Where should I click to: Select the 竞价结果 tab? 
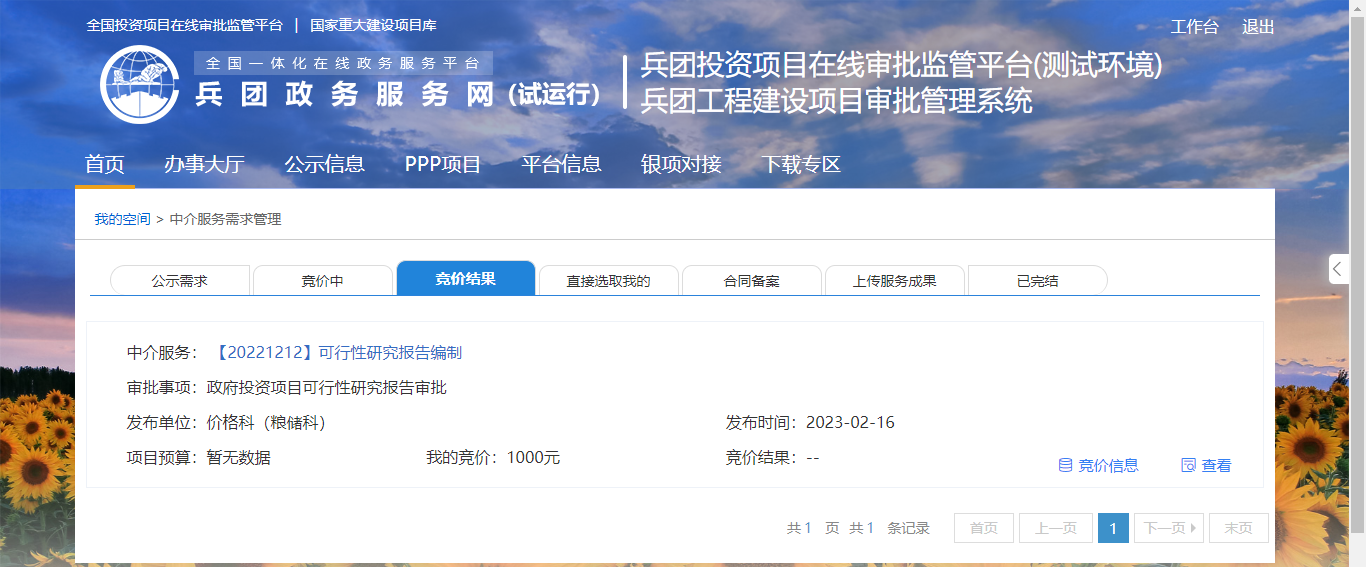465,279
